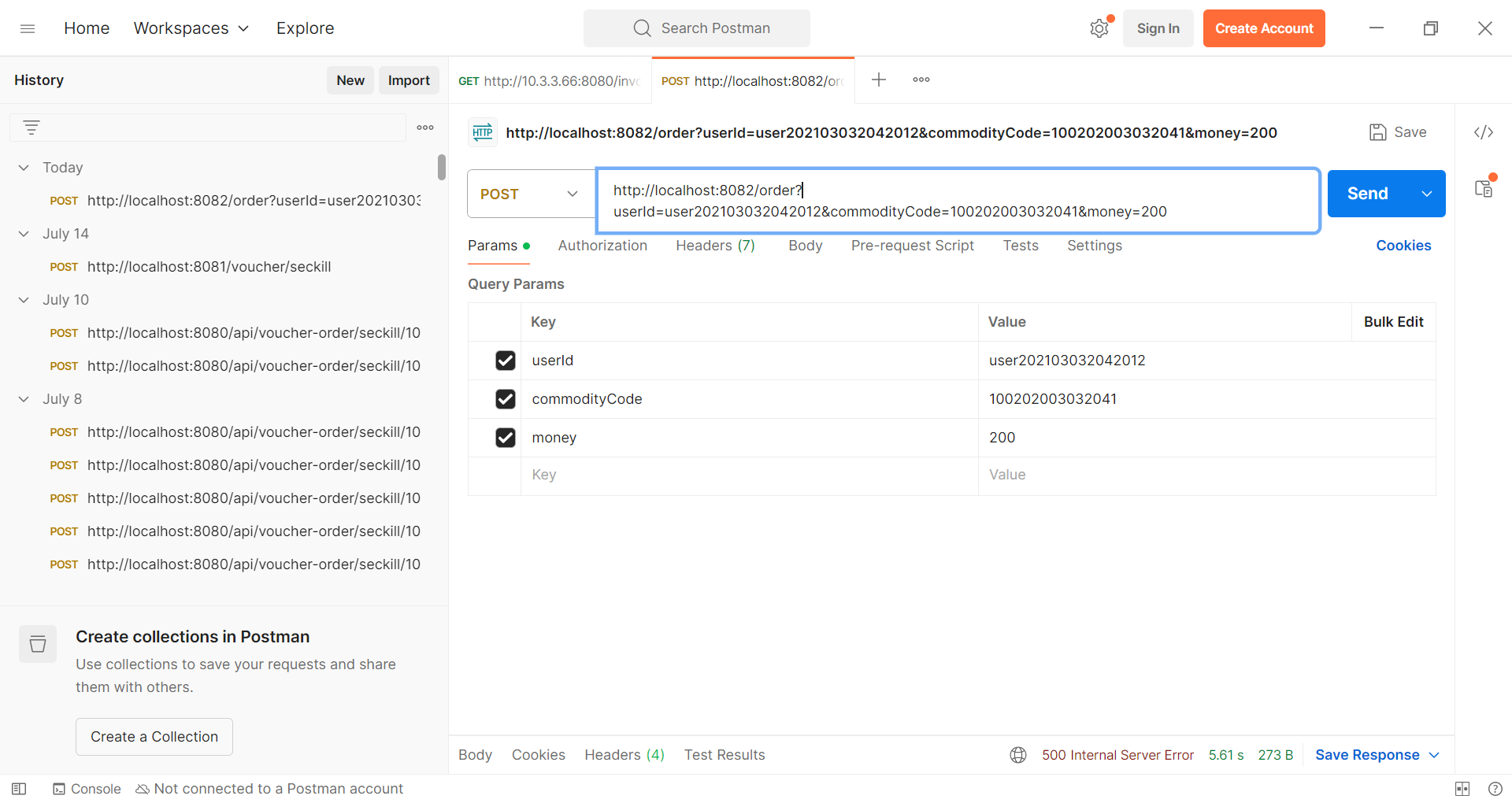This screenshot has height=803, width=1512.
Task: Switch to the GET 10.3.3.66 request tab
Action: (x=550, y=80)
